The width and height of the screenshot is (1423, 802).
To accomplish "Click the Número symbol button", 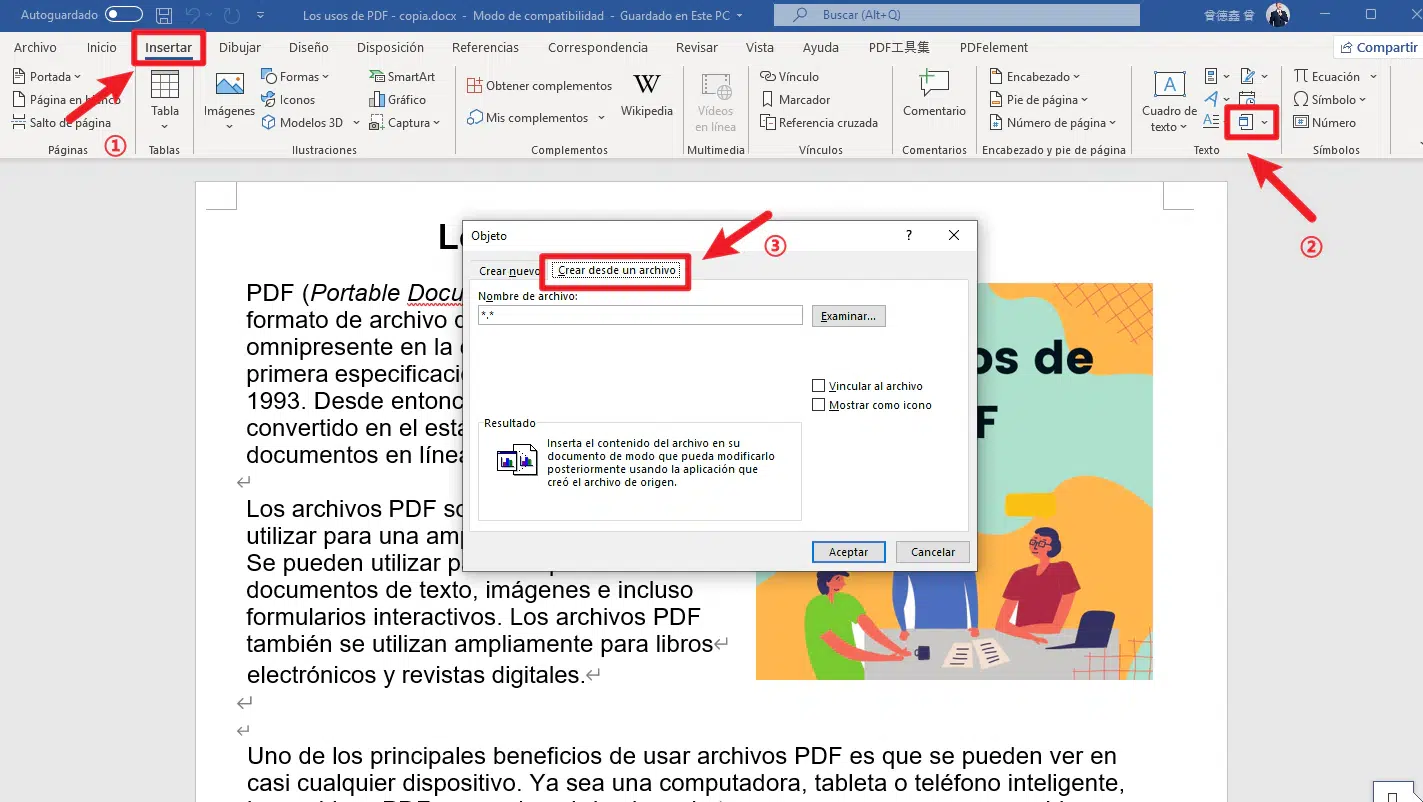I will click(1325, 122).
